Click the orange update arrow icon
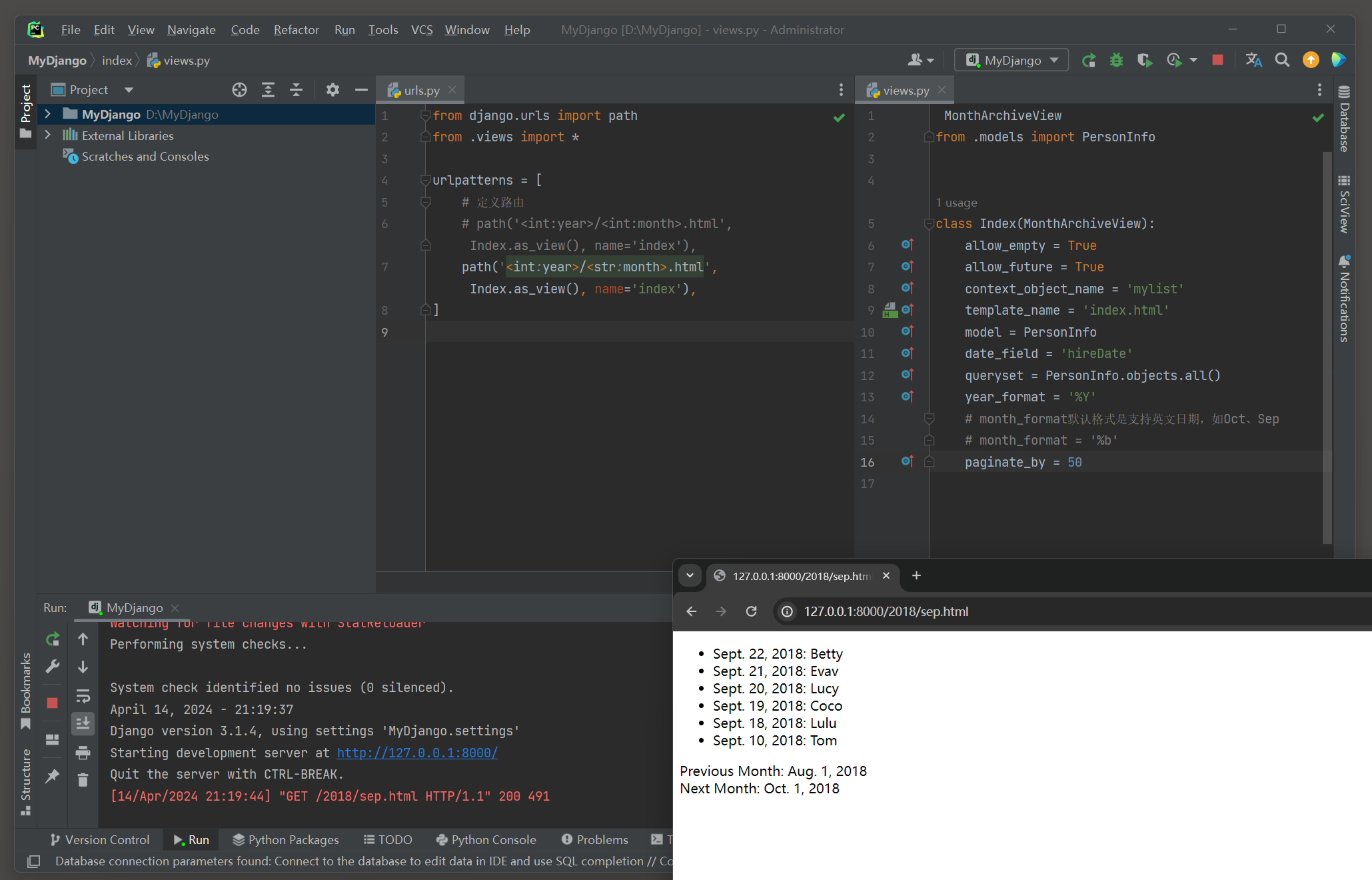Image resolution: width=1372 pixels, height=880 pixels. click(x=1311, y=60)
